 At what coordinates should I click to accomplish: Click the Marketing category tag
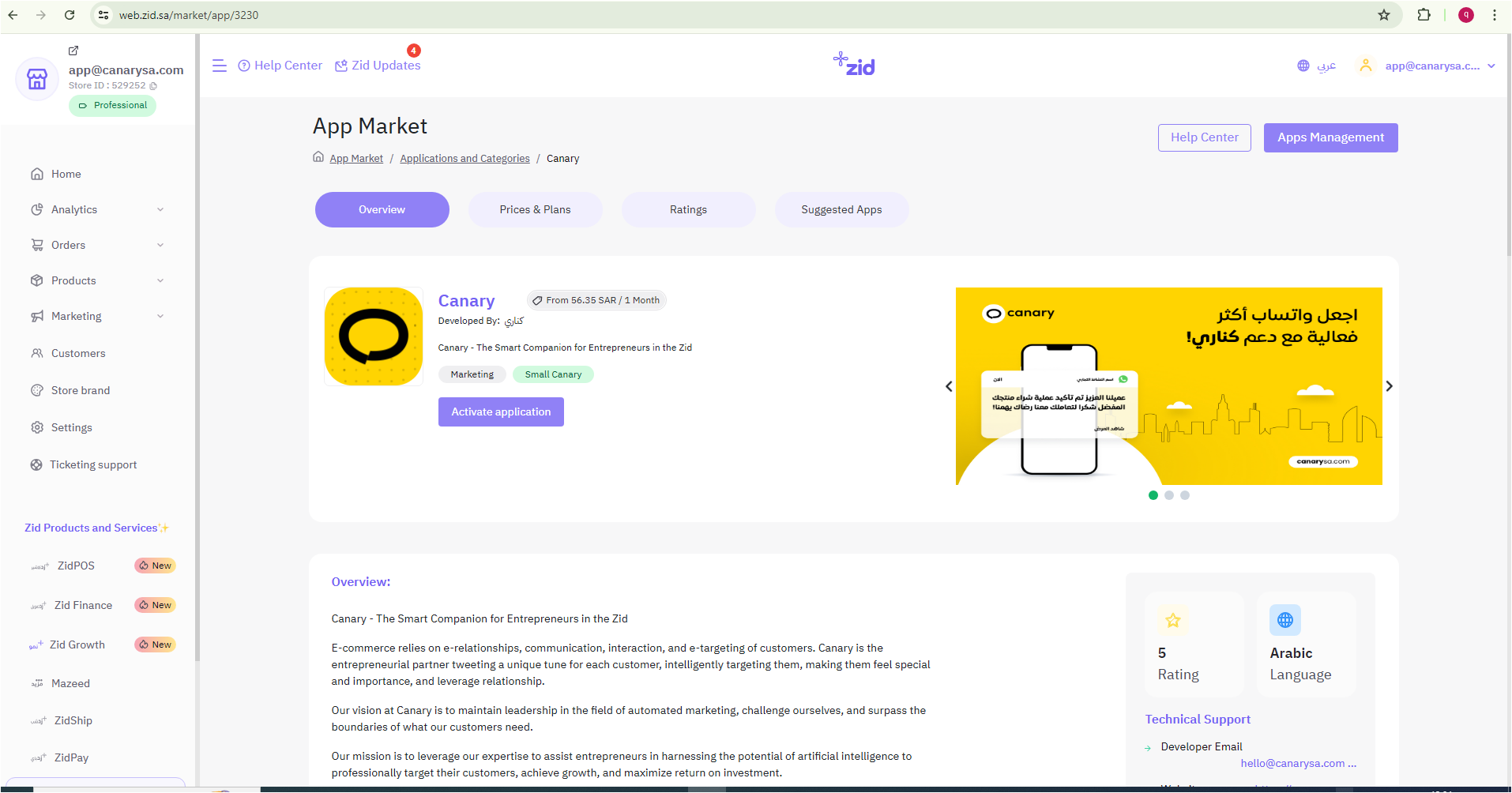tap(472, 374)
